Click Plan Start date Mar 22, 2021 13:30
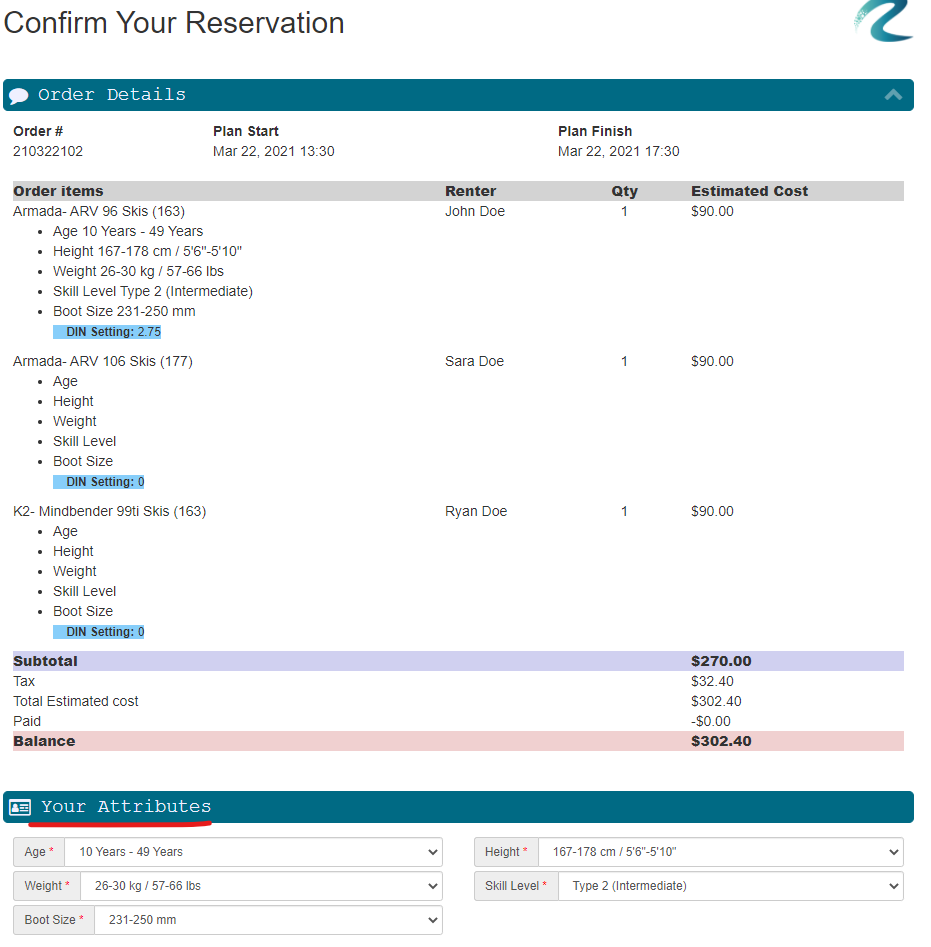Image resolution: width=931 pixels, height=947 pixels. [x=274, y=151]
